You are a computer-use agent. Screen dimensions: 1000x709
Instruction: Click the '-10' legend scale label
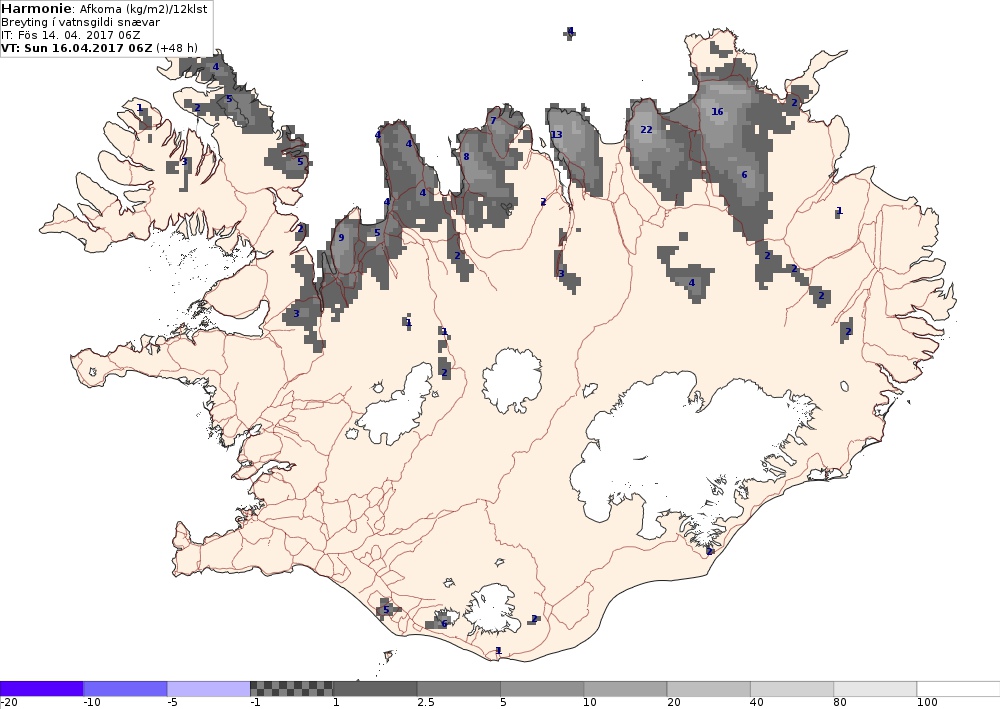click(x=92, y=703)
